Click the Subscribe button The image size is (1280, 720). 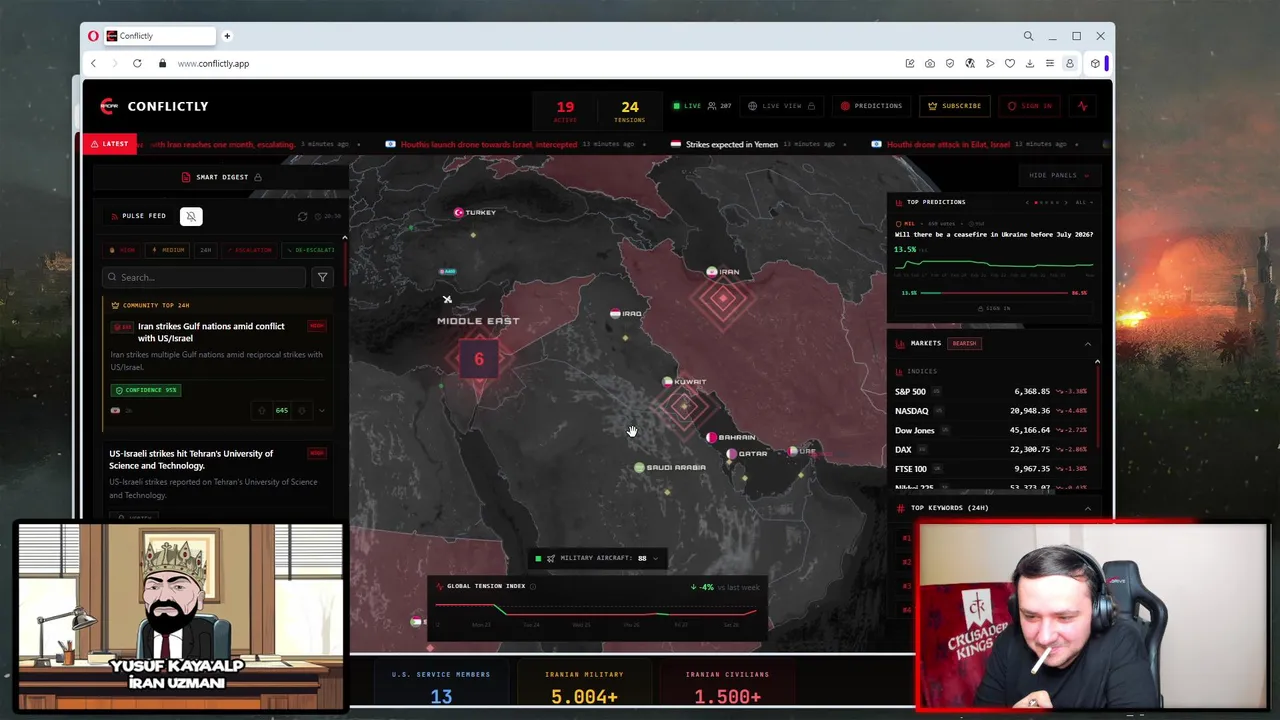[954, 106]
